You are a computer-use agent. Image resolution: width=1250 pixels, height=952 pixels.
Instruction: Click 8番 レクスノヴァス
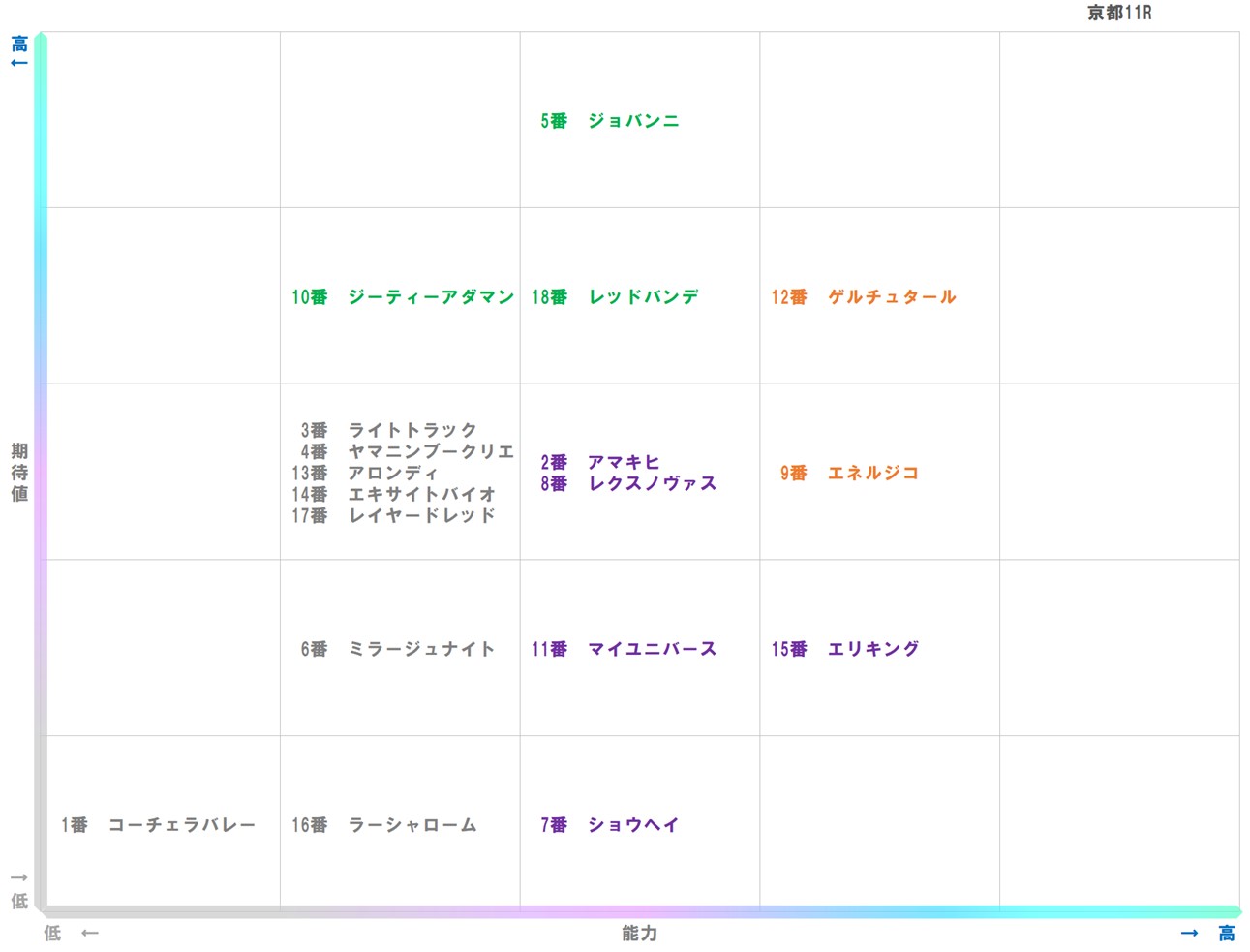click(628, 483)
